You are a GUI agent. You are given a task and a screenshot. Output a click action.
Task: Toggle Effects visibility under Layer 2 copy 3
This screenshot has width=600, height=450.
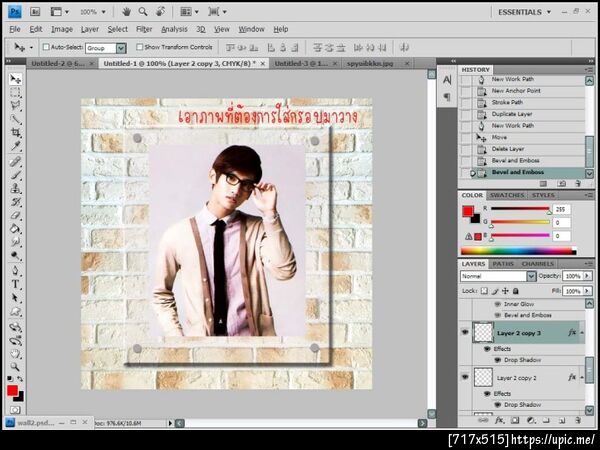(488, 349)
